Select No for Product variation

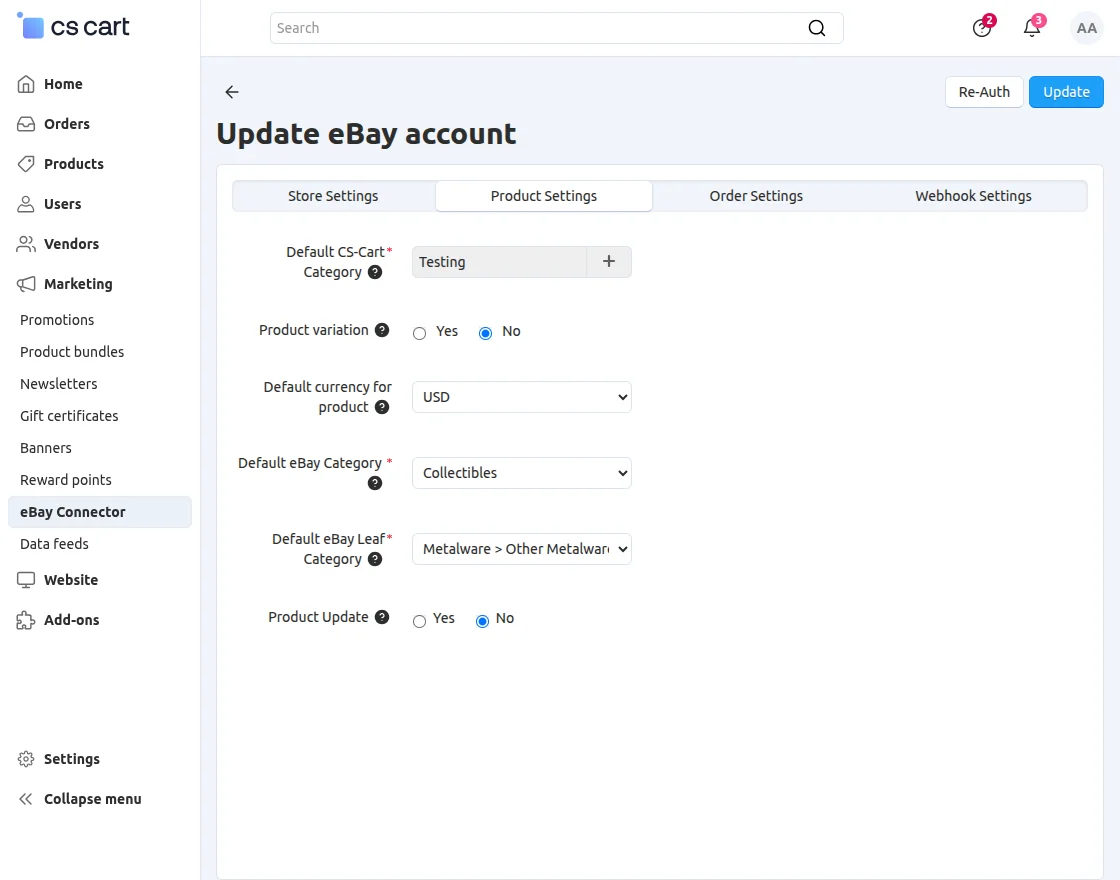485,333
